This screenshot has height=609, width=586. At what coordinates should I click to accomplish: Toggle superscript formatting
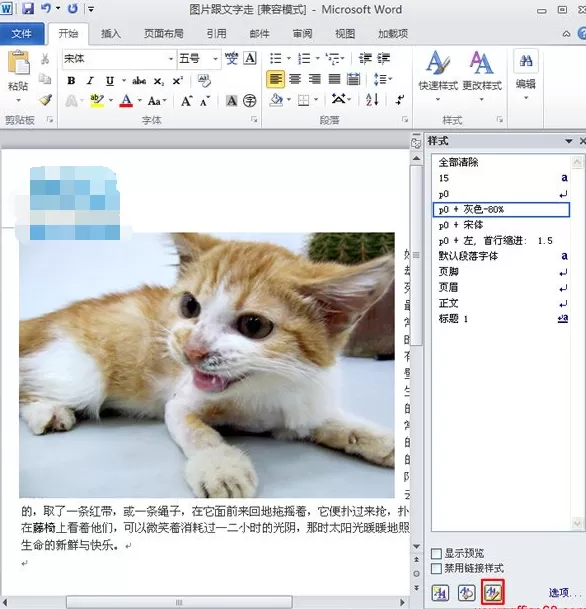click(177, 81)
